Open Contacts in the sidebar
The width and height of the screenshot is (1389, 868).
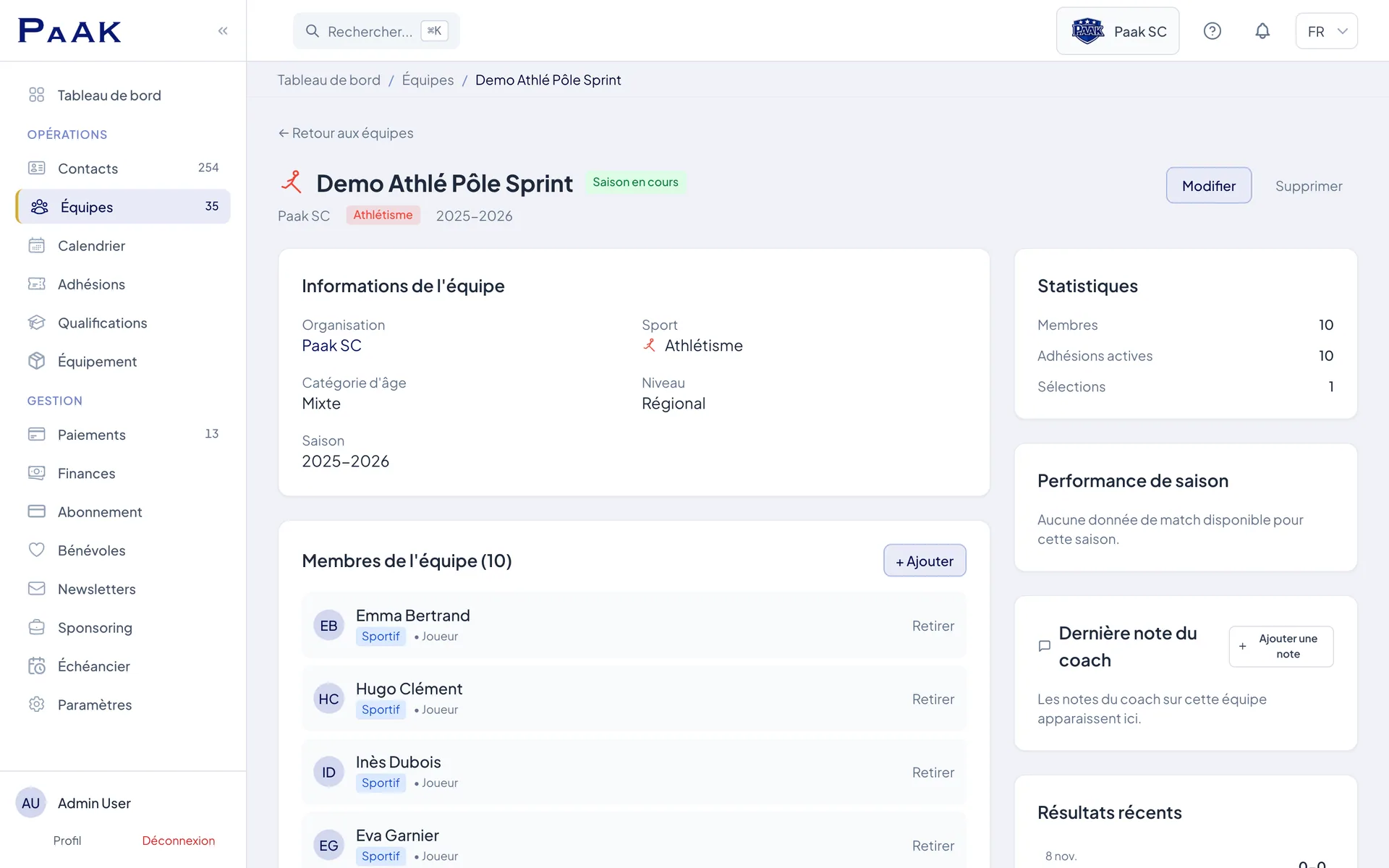tap(123, 168)
